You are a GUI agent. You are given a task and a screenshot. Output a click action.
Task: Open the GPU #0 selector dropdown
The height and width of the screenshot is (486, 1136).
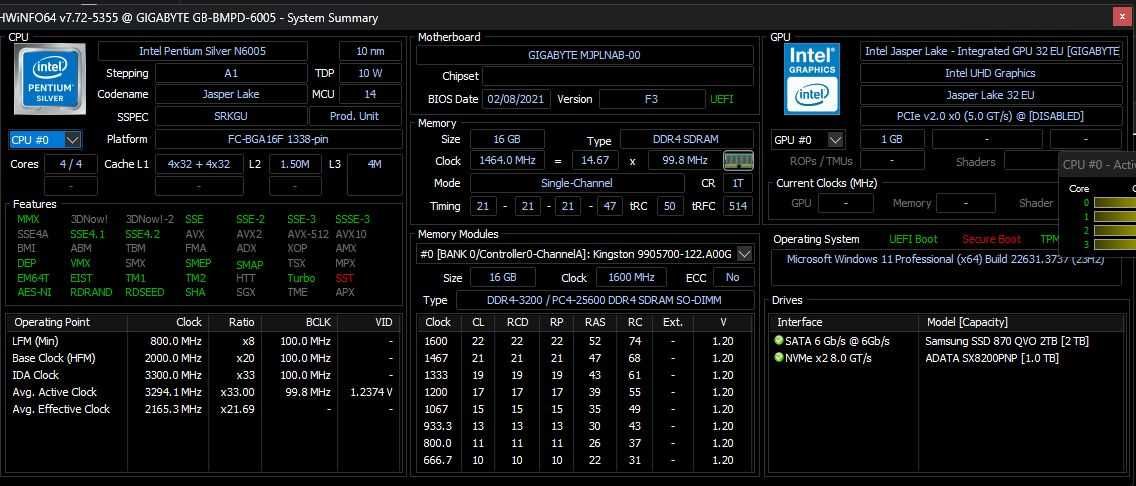point(808,140)
